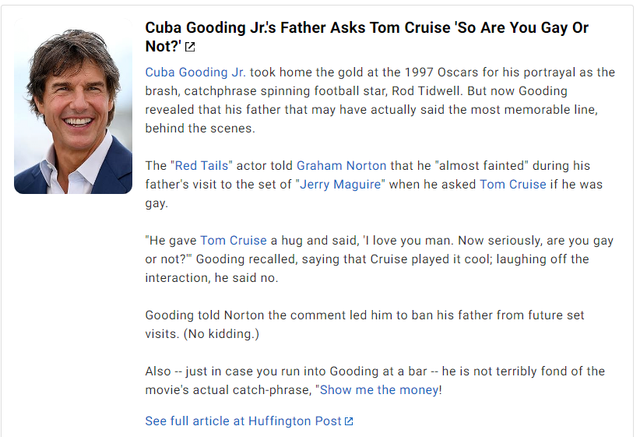Follow the blue "Cuba Gooding Jr." link

[195, 72]
